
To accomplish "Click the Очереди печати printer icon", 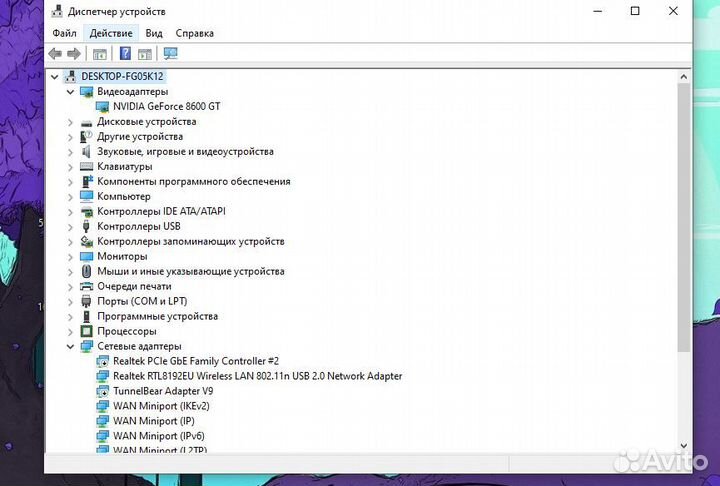I will click(x=86, y=287).
